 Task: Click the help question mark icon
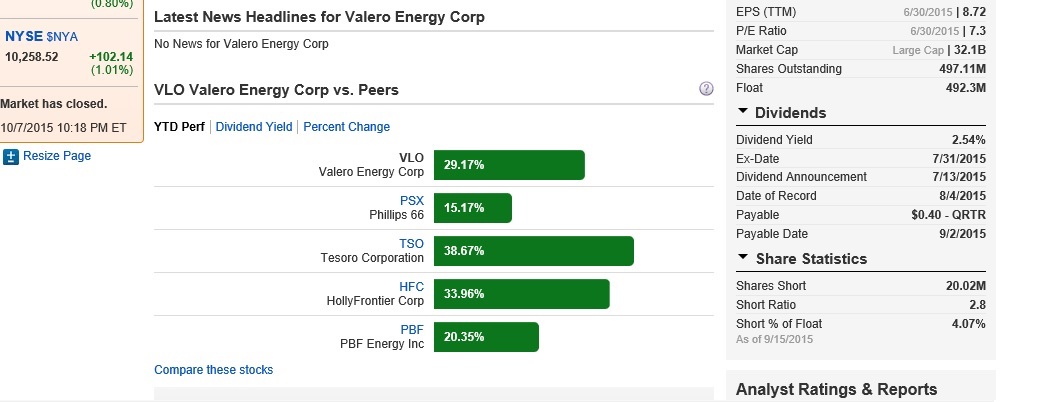click(706, 89)
